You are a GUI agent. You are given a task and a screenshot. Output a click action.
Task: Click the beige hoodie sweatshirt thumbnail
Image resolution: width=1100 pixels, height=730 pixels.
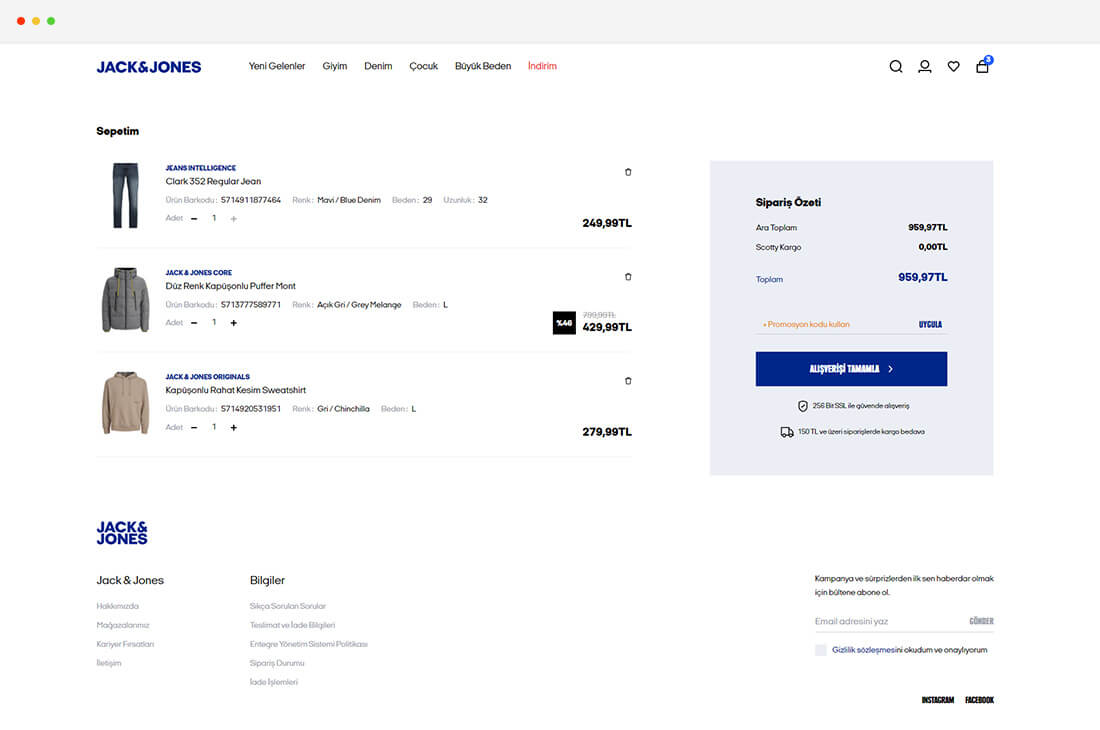(x=126, y=403)
